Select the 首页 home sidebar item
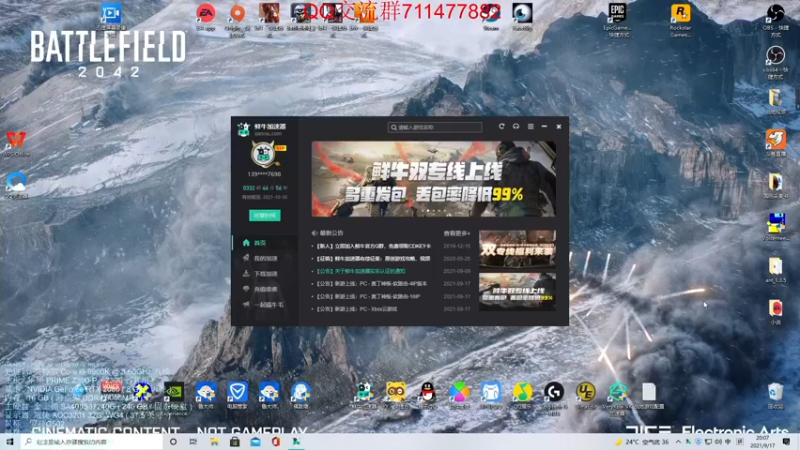The width and height of the screenshot is (800, 450). (264, 243)
